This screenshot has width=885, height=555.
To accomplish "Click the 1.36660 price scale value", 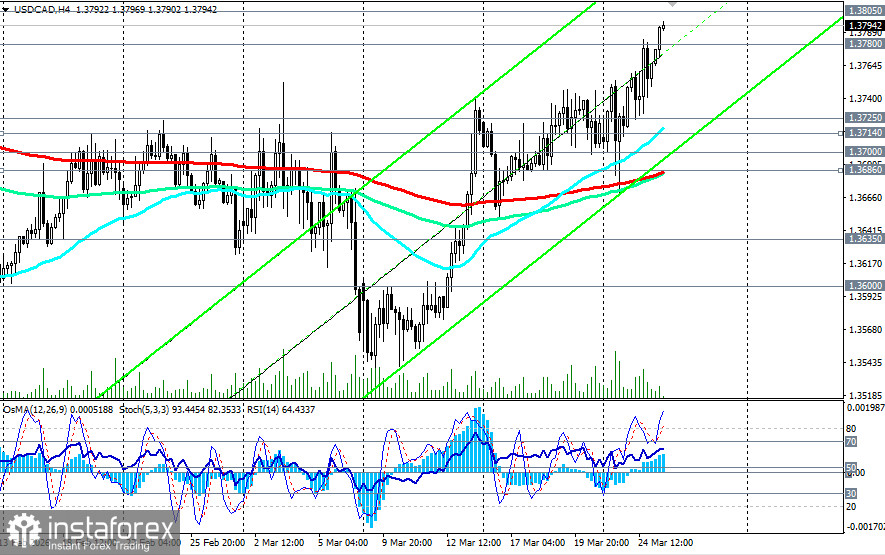I will (x=865, y=198).
